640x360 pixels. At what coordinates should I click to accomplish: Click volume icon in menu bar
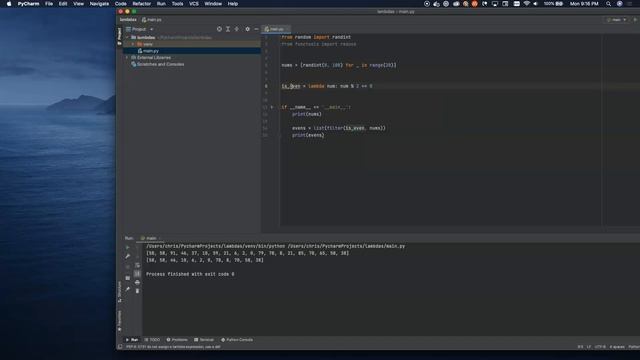536,4
